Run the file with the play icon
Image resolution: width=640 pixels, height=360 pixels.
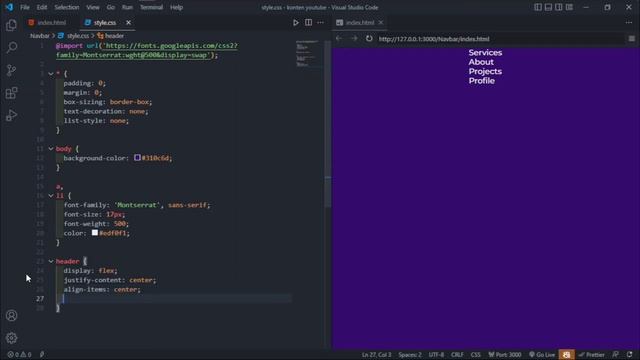(296, 23)
